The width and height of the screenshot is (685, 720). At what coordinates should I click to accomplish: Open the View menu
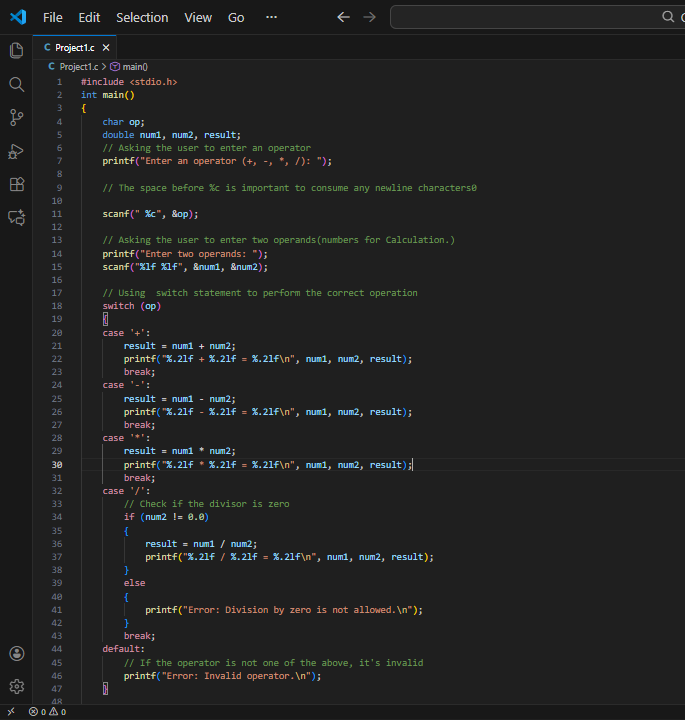coord(198,17)
